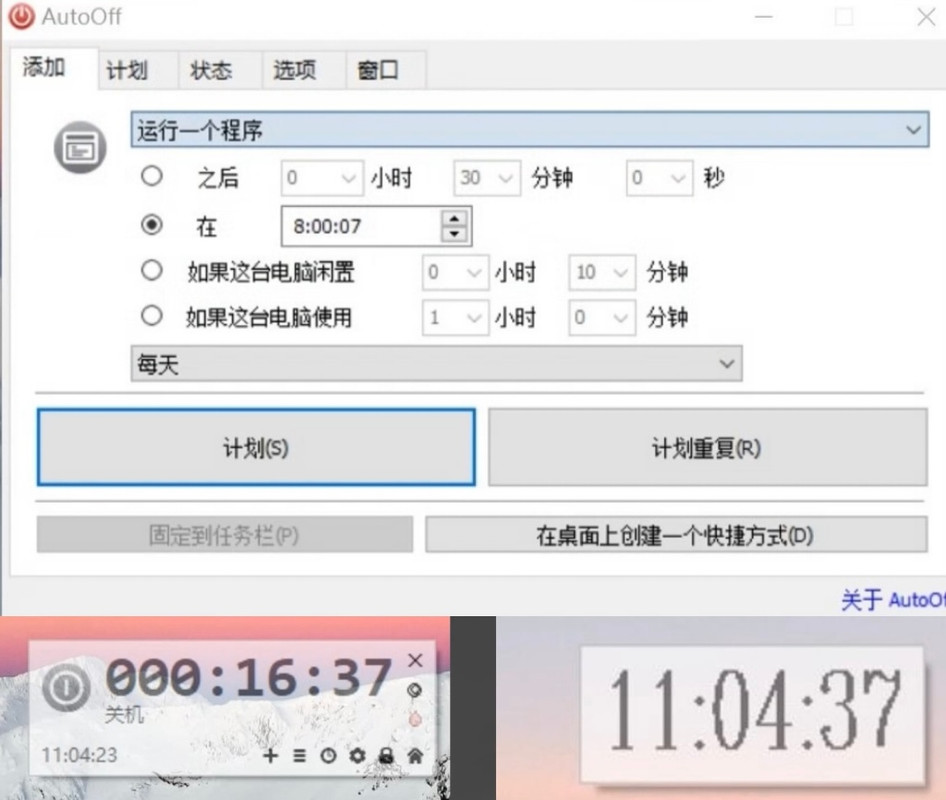Click the home icon in countdown widget
The width and height of the screenshot is (946, 800).
415,755
